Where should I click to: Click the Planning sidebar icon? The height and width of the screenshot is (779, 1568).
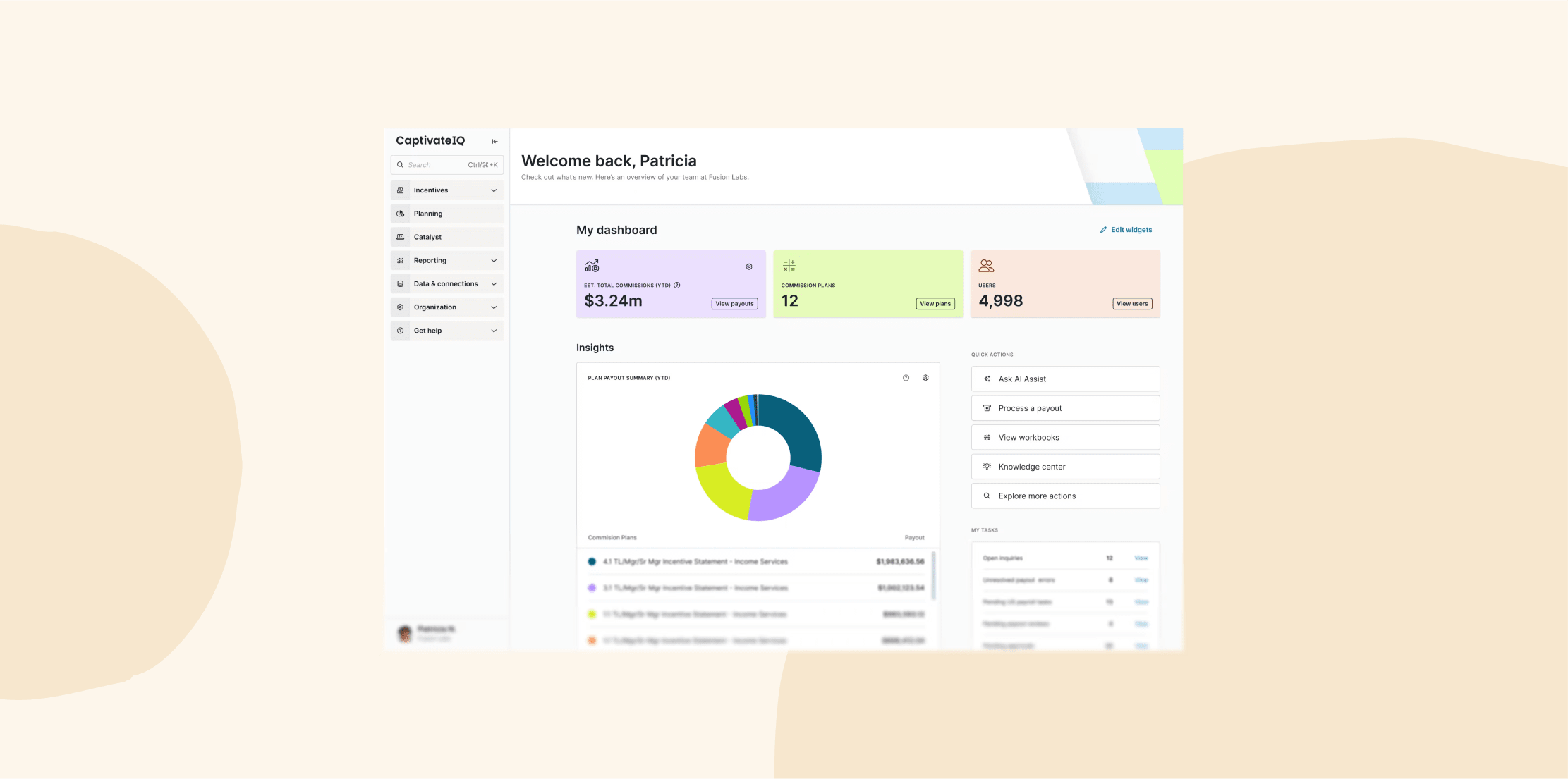pos(401,214)
